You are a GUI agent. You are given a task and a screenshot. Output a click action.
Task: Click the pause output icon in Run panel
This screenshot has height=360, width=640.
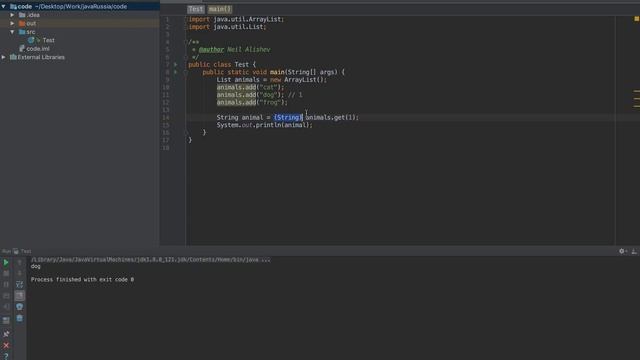point(6,284)
